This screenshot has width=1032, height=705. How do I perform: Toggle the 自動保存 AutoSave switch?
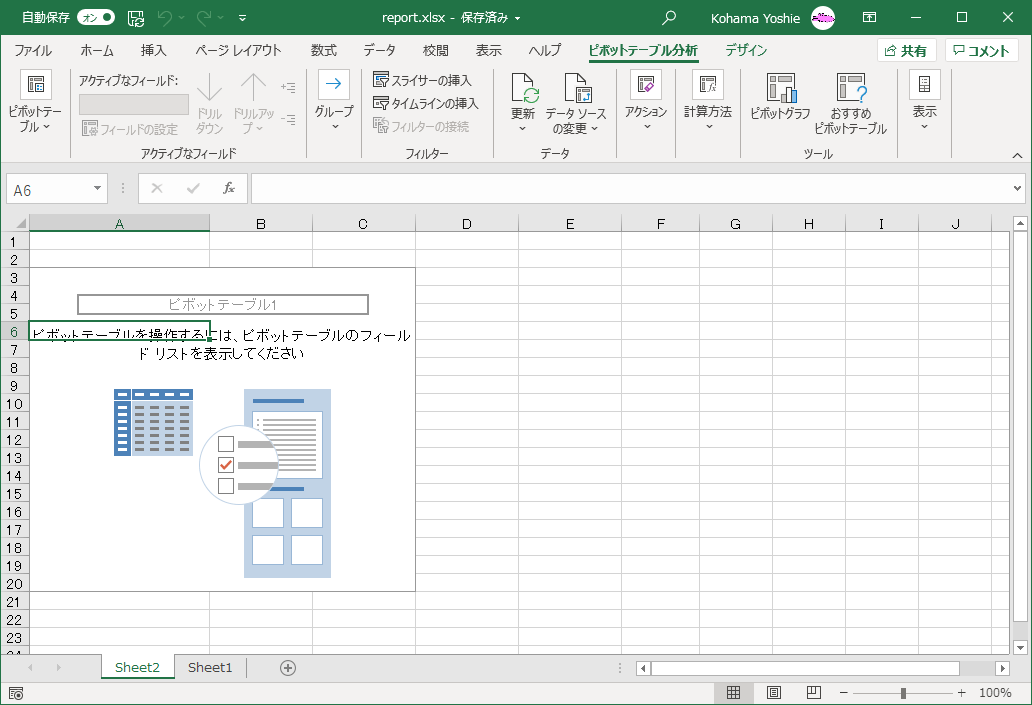95,18
